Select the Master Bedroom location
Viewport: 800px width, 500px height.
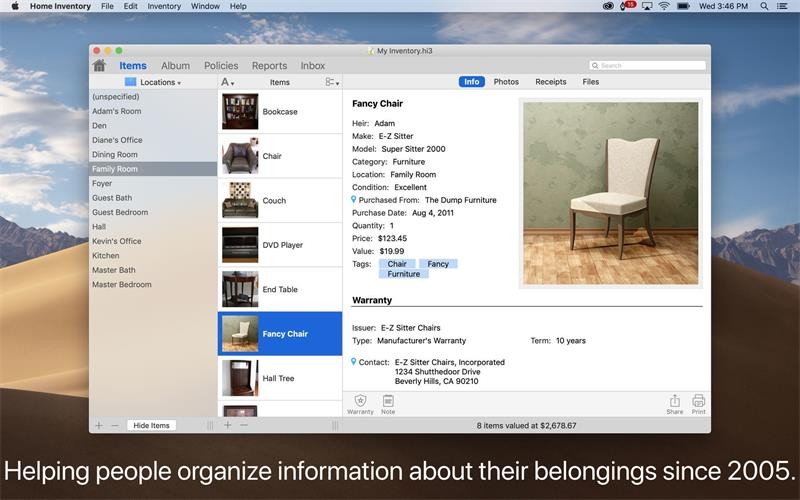(153, 285)
